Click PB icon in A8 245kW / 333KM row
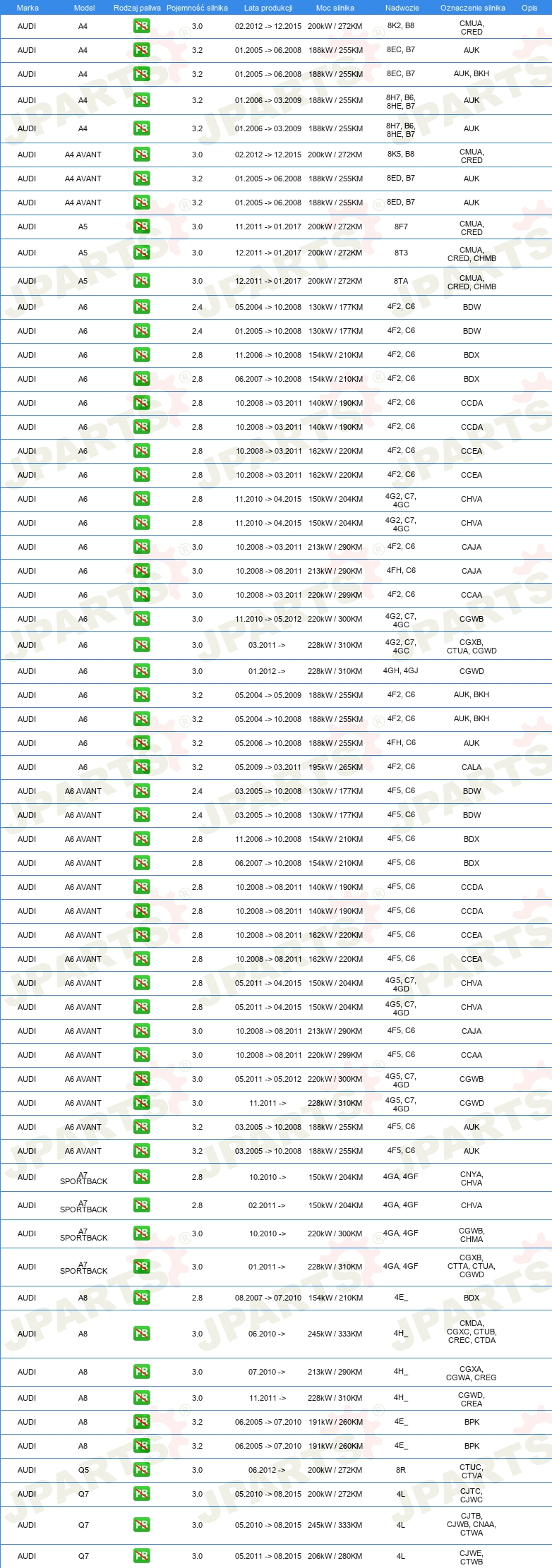Image resolution: width=552 pixels, height=1568 pixels. click(x=141, y=1334)
